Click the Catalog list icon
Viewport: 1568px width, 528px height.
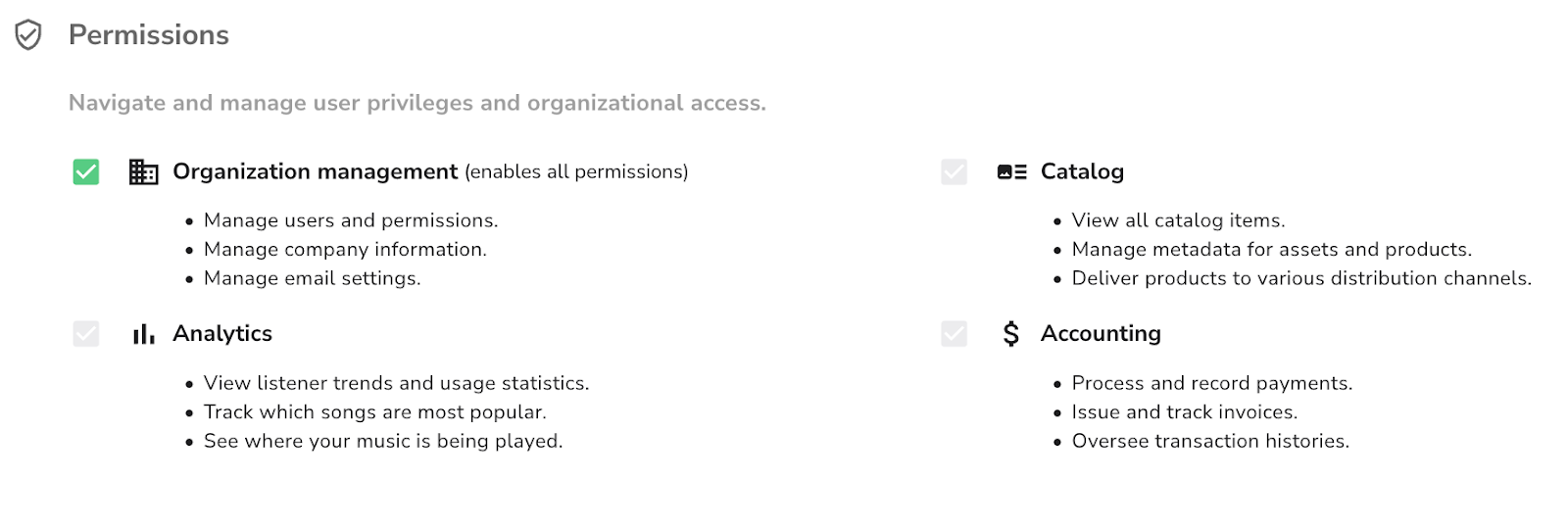point(1011,172)
